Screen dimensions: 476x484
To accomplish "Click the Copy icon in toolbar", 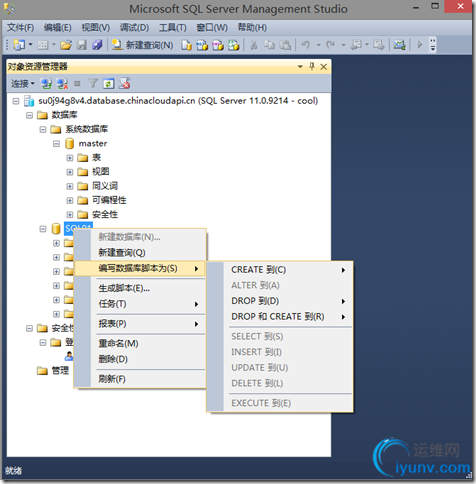I will click(269, 45).
